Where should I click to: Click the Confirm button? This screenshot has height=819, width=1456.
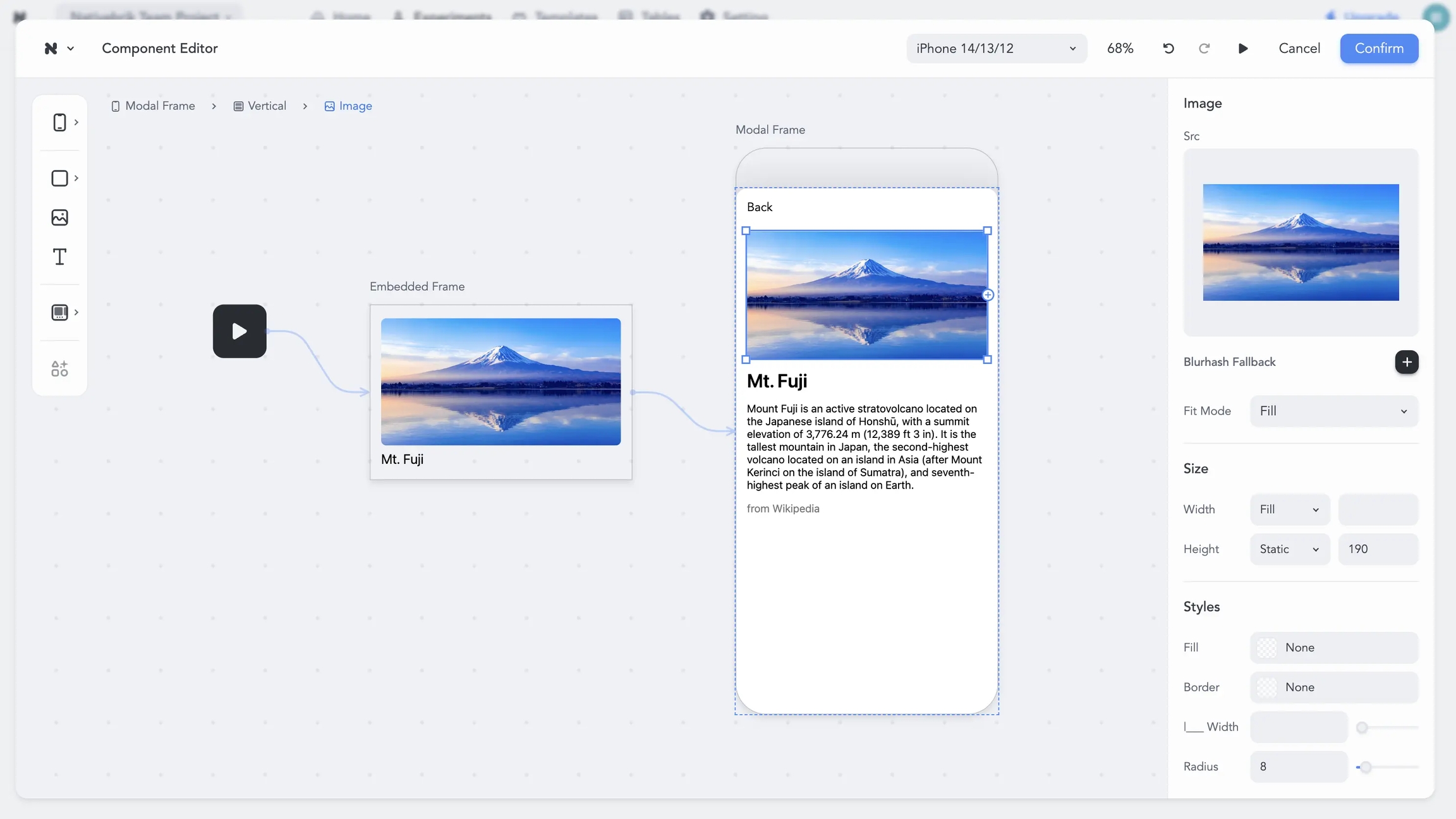pyautogui.click(x=1378, y=49)
